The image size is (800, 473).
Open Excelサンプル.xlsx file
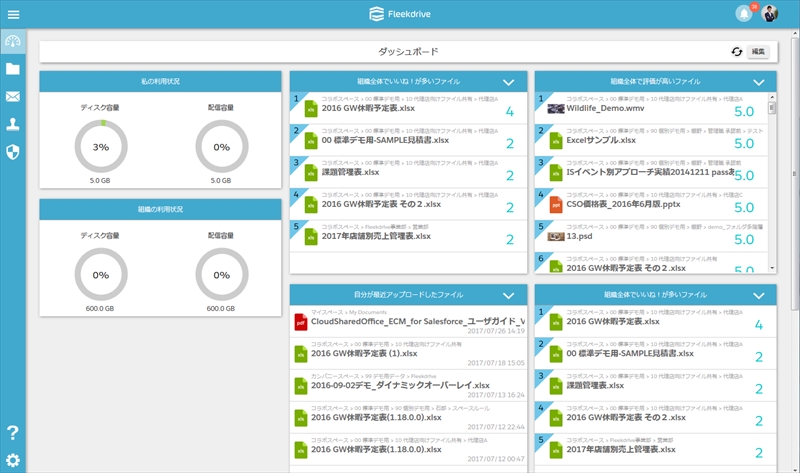[x=601, y=140]
